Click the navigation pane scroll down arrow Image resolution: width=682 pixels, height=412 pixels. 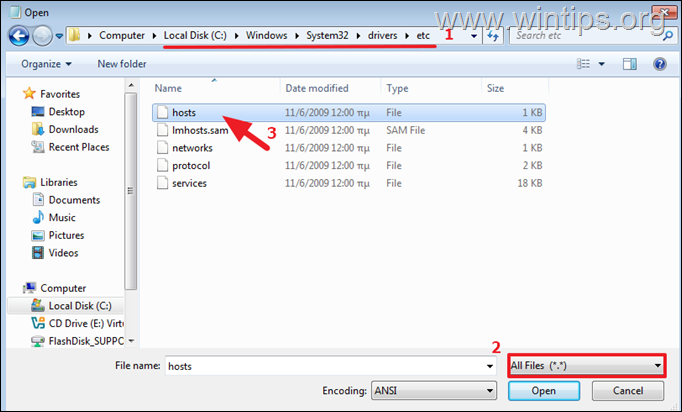click(131, 341)
